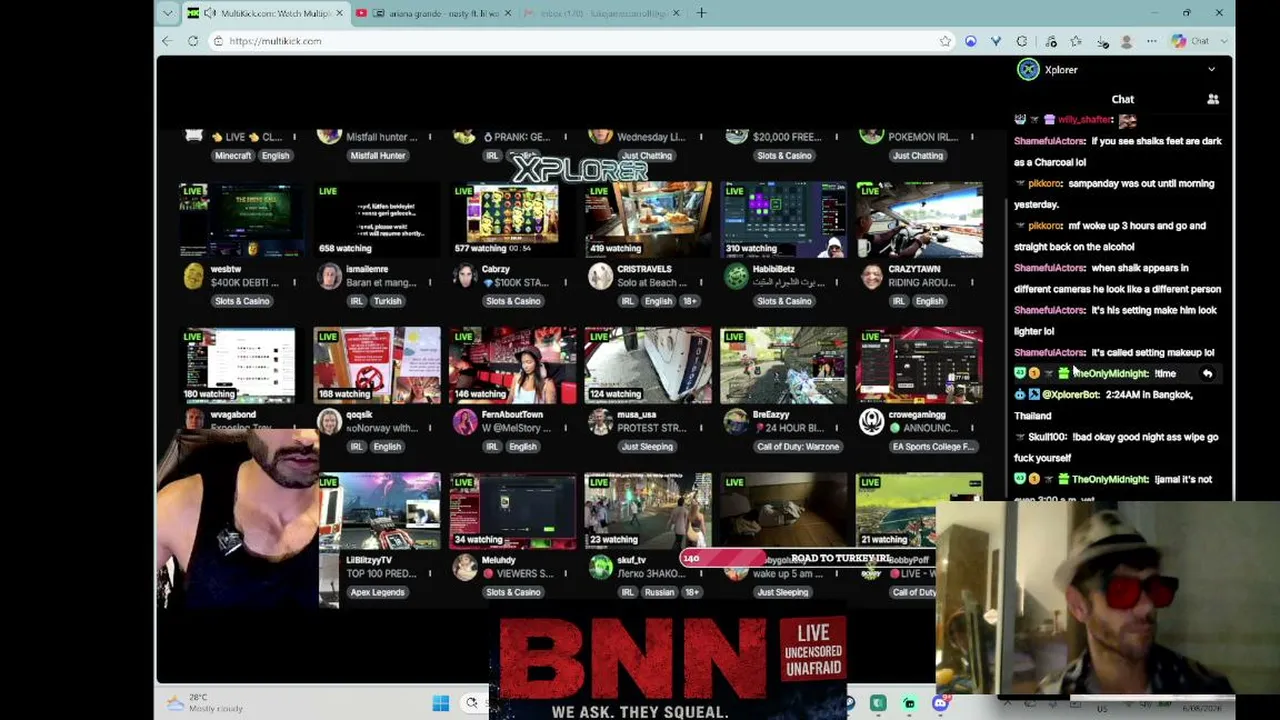Image resolution: width=1280 pixels, height=720 pixels.
Task: Open the browser favorites list icon
Action: point(1076,41)
